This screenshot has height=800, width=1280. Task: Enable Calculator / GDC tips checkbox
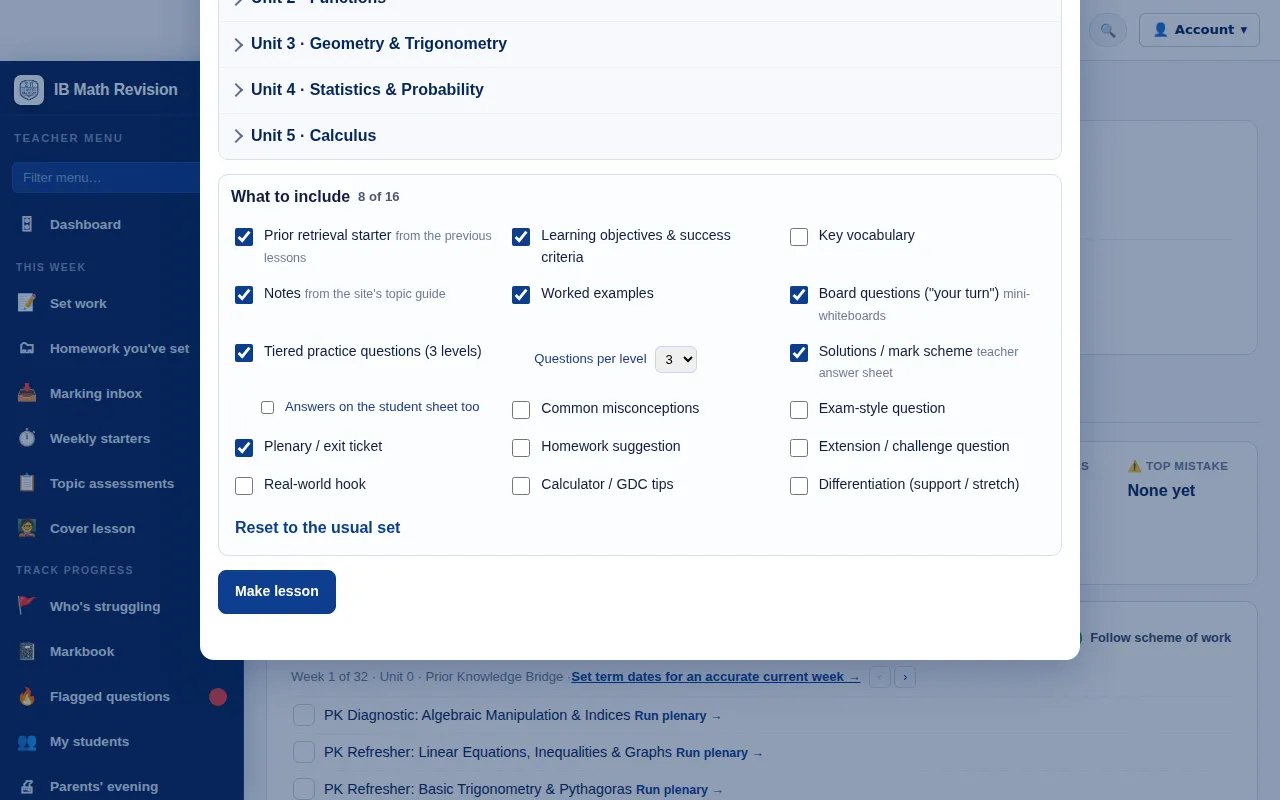pos(521,486)
